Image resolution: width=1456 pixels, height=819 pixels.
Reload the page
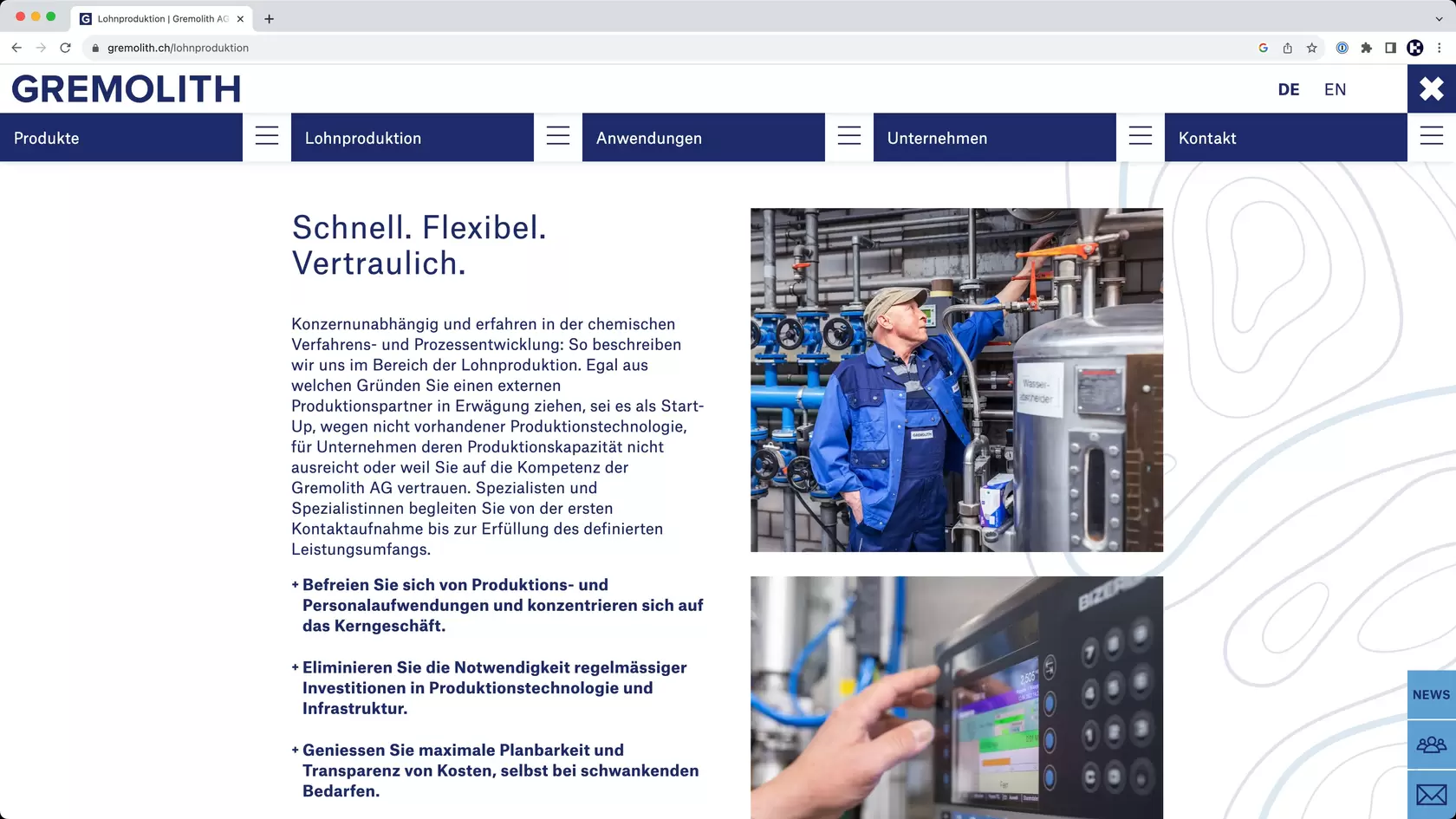pyautogui.click(x=65, y=48)
